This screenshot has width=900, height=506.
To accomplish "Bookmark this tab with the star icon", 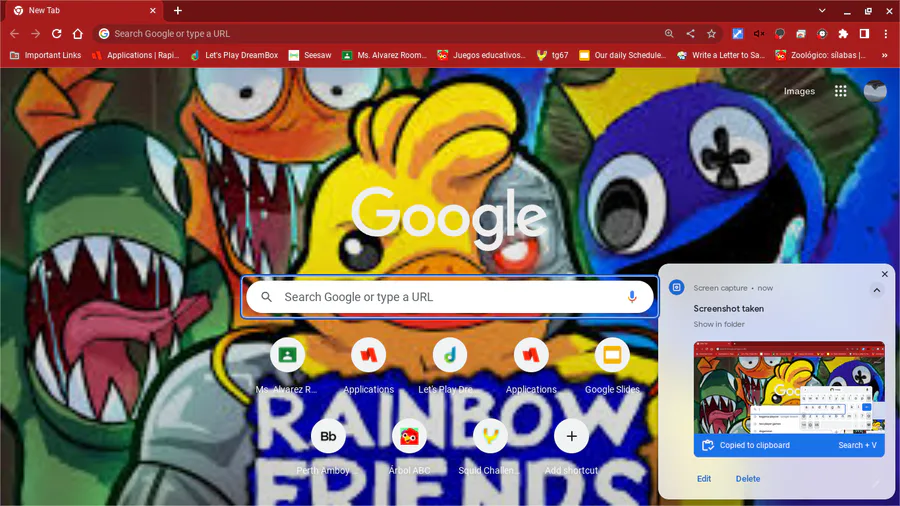I will (x=711, y=34).
